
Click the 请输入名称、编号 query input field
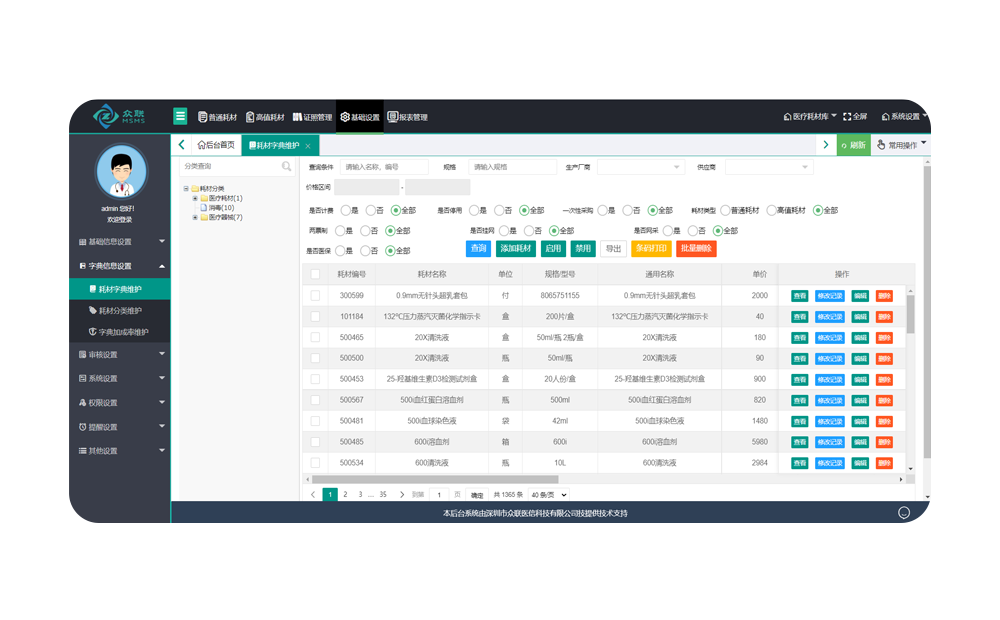pyautogui.click(x=384, y=167)
